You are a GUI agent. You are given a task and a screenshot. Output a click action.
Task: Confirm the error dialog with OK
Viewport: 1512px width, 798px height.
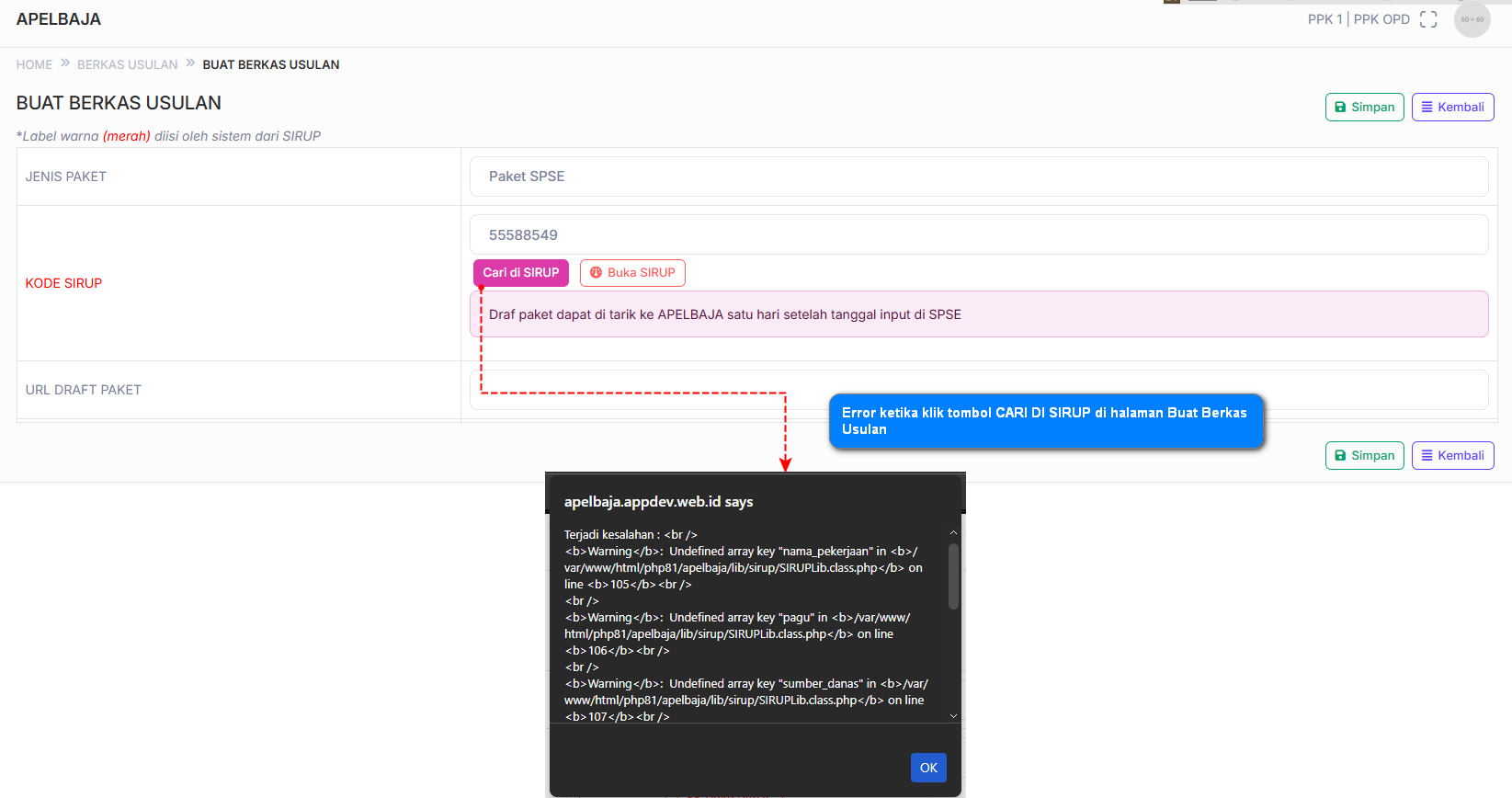coord(928,768)
